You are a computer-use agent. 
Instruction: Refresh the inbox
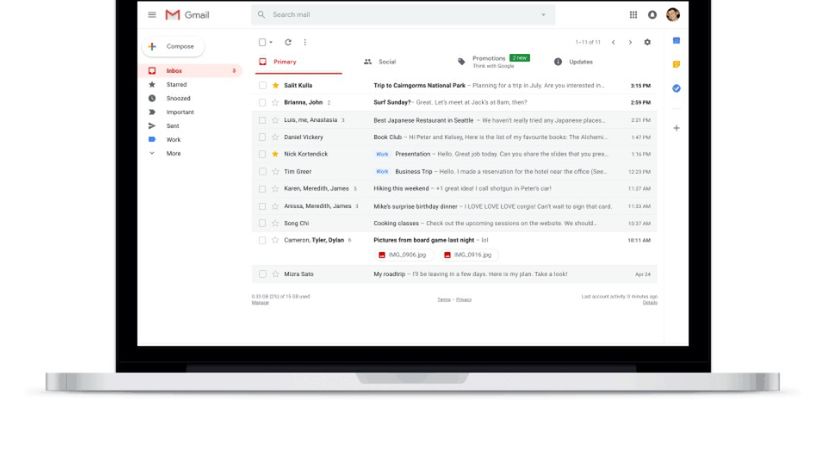(288, 42)
